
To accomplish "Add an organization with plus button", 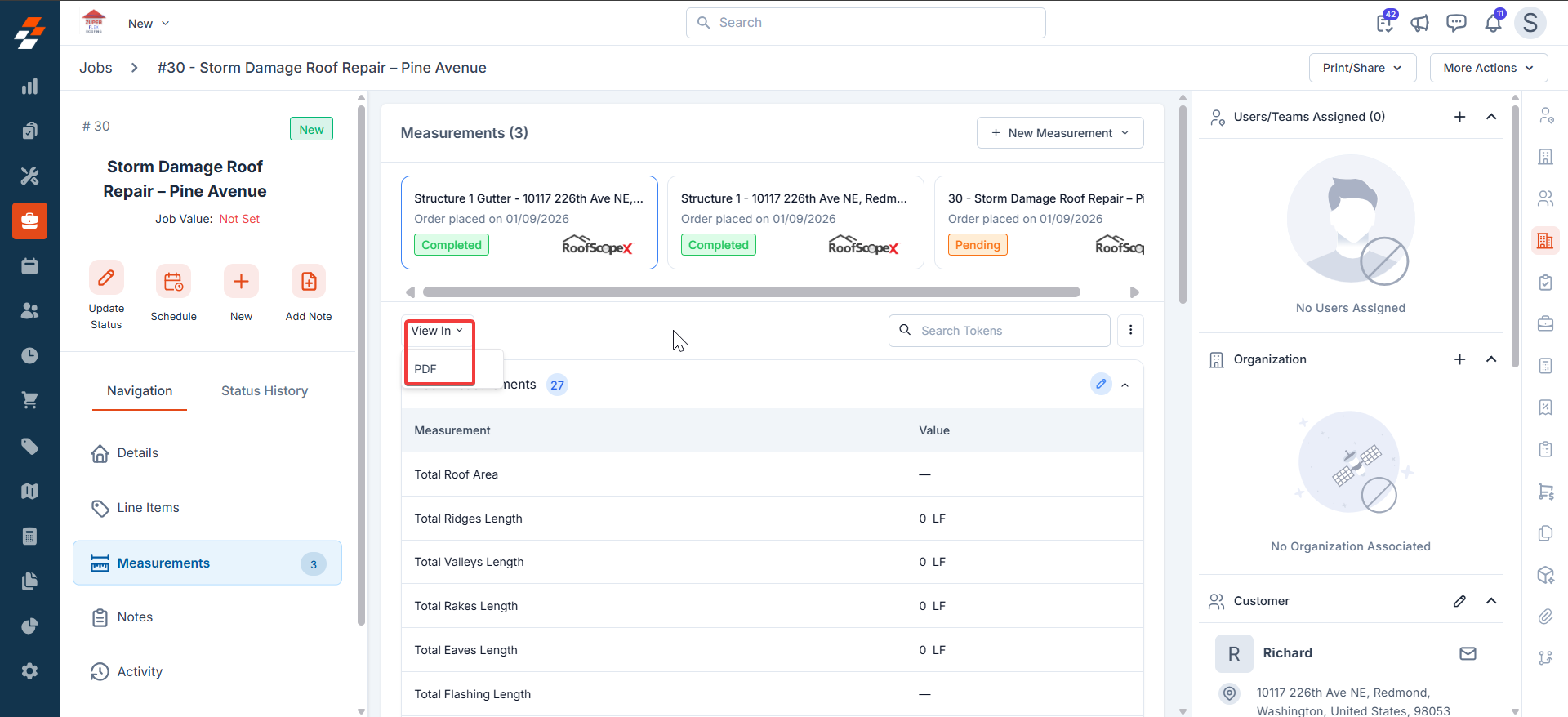I will [1459, 359].
